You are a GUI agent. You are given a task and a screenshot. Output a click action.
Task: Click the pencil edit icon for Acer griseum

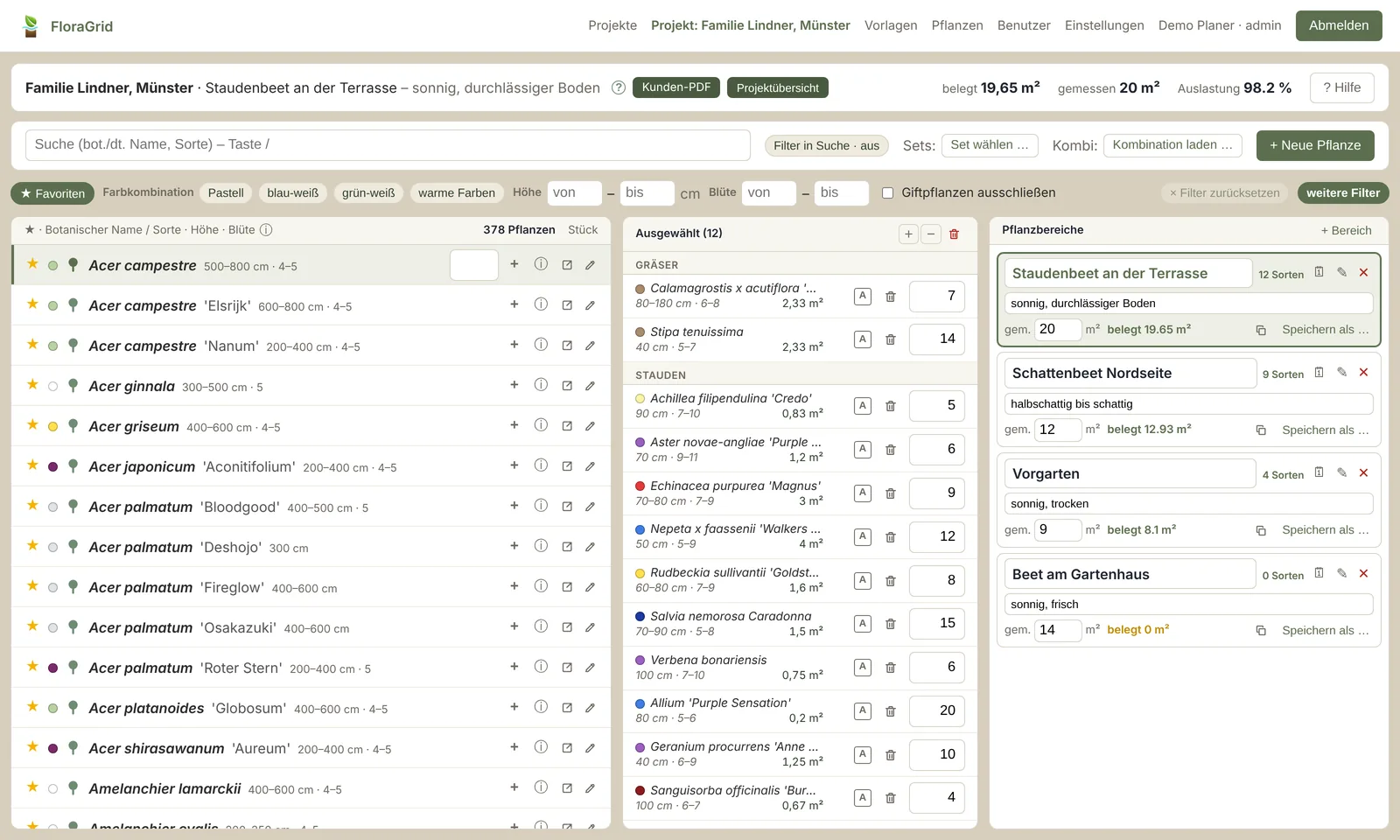591,426
